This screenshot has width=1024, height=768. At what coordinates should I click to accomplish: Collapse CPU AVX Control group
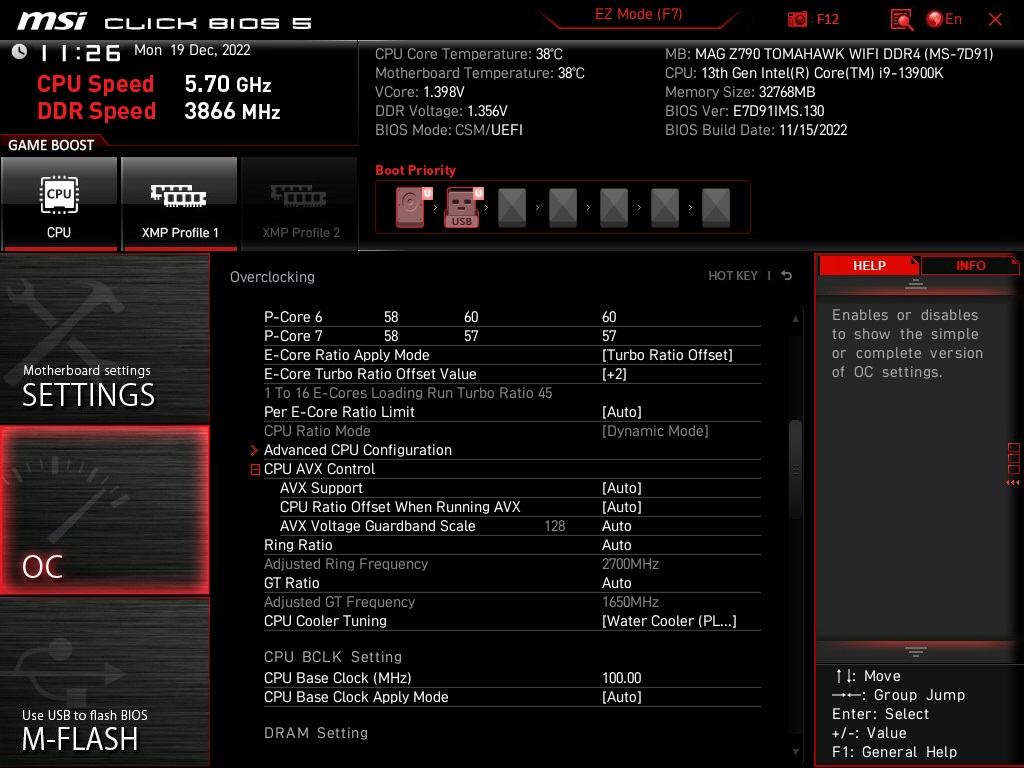tap(255, 470)
